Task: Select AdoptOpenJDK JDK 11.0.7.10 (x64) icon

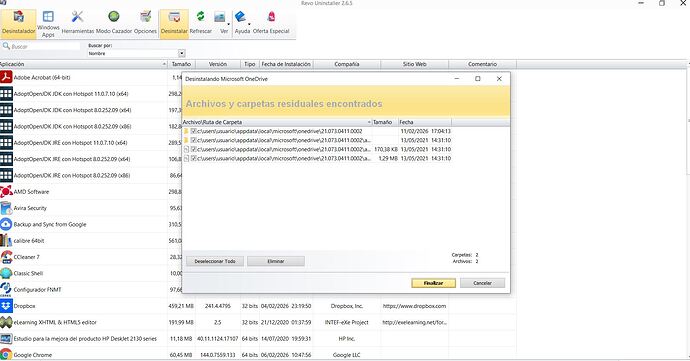Action: click(6, 94)
